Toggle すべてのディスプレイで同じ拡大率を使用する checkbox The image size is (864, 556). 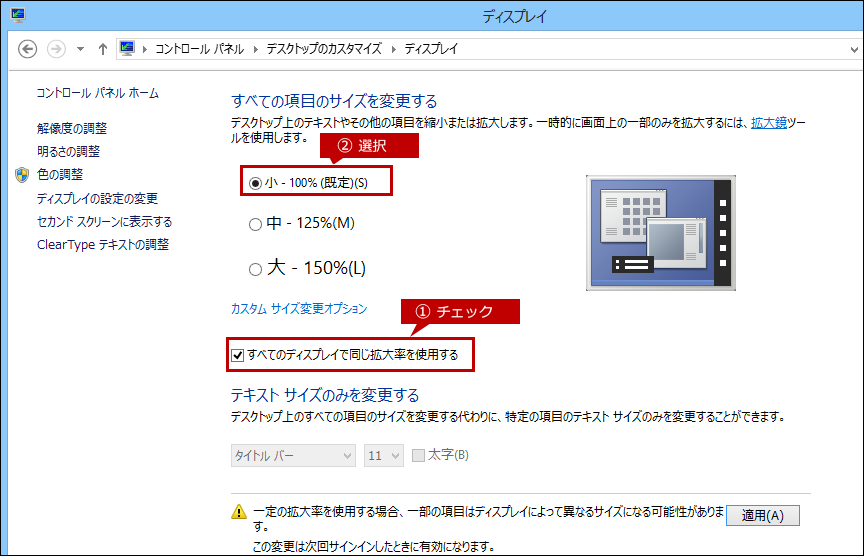[x=237, y=355]
